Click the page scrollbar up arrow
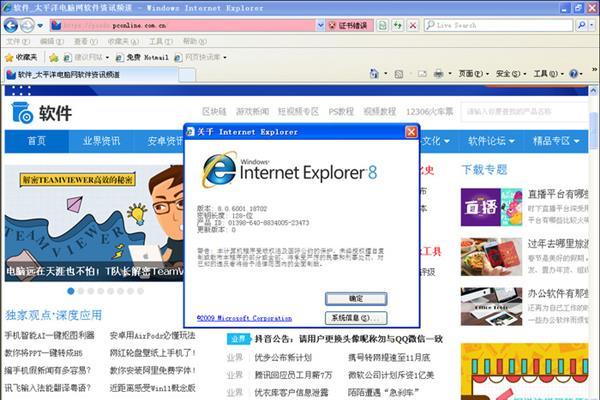 coord(593,91)
